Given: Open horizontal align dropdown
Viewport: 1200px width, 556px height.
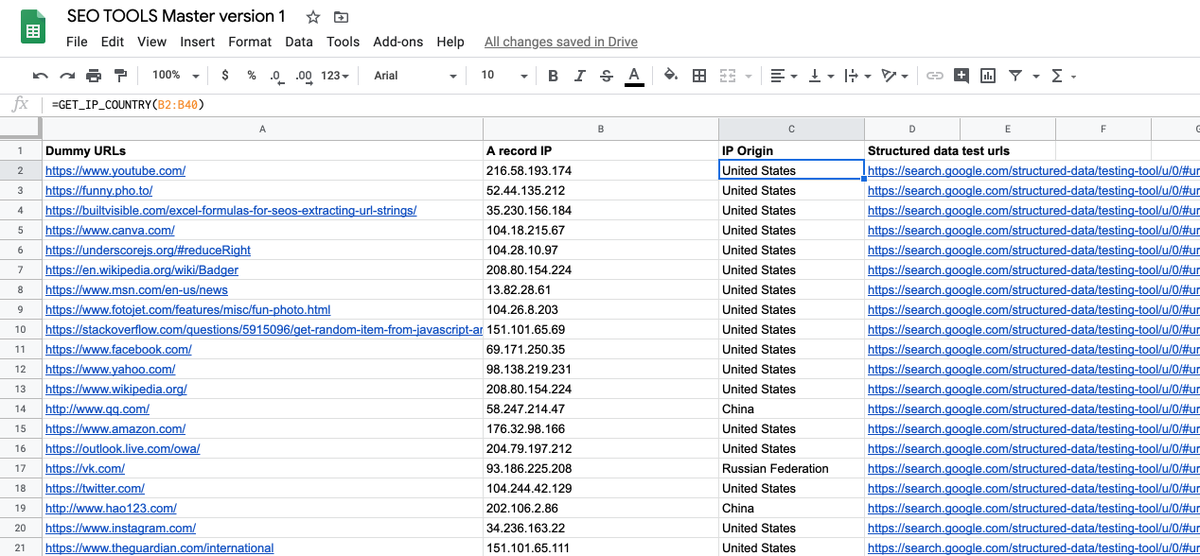Looking at the screenshot, I should [x=784, y=75].
